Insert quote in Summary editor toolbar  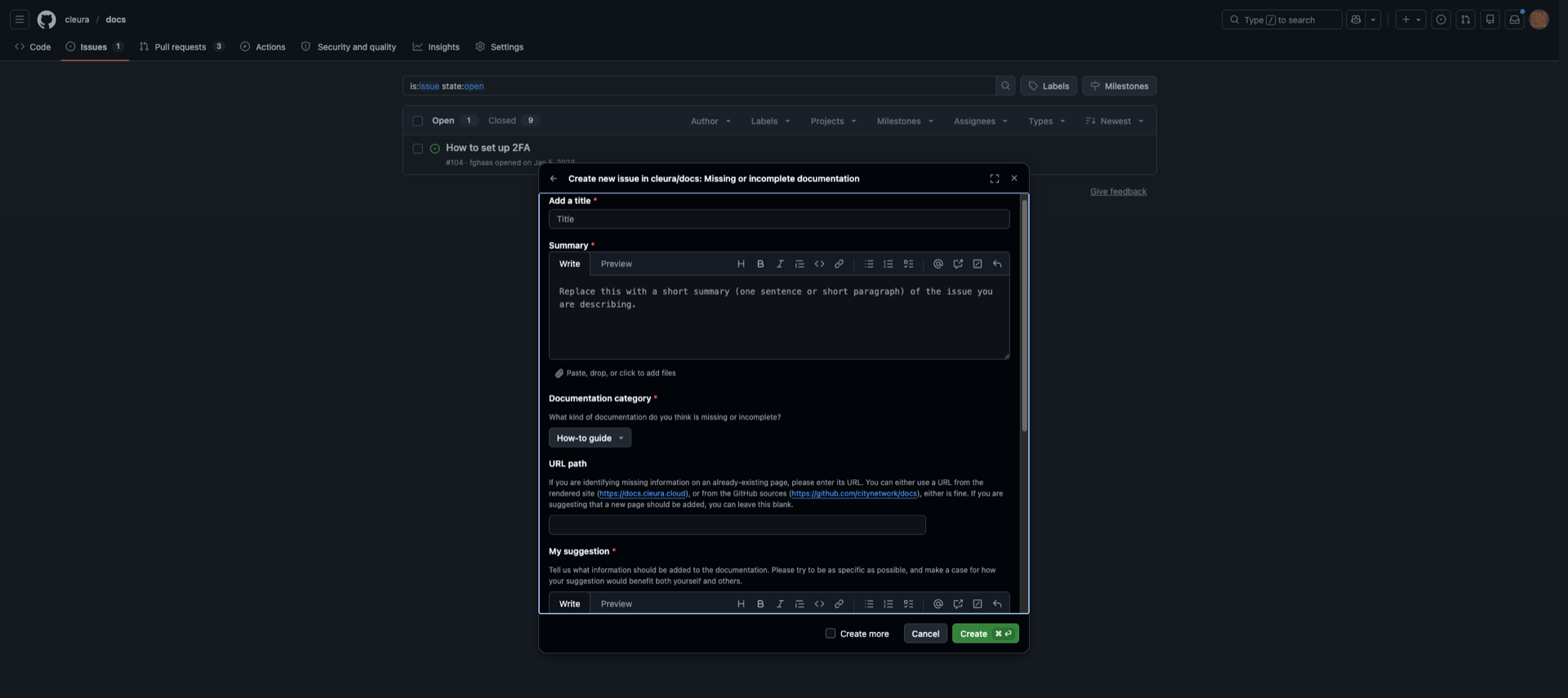tap(800, 265)
